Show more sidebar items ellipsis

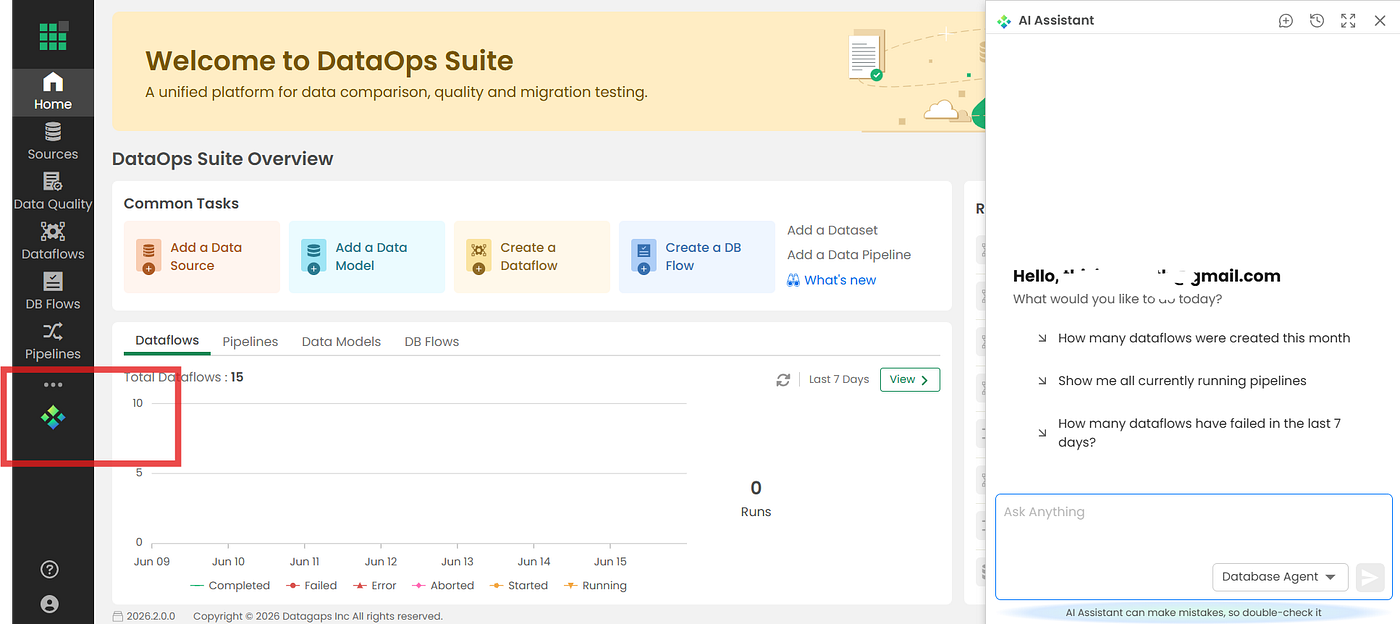(x=53, y=385)
